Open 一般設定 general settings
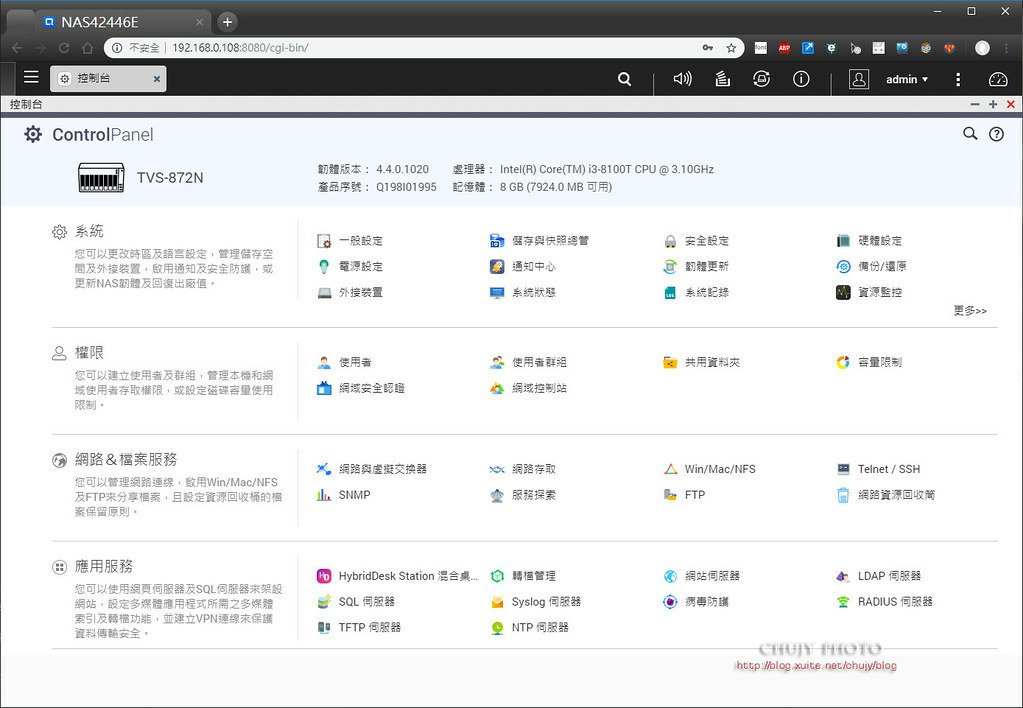1023x708 pixels. pos(350,241)
